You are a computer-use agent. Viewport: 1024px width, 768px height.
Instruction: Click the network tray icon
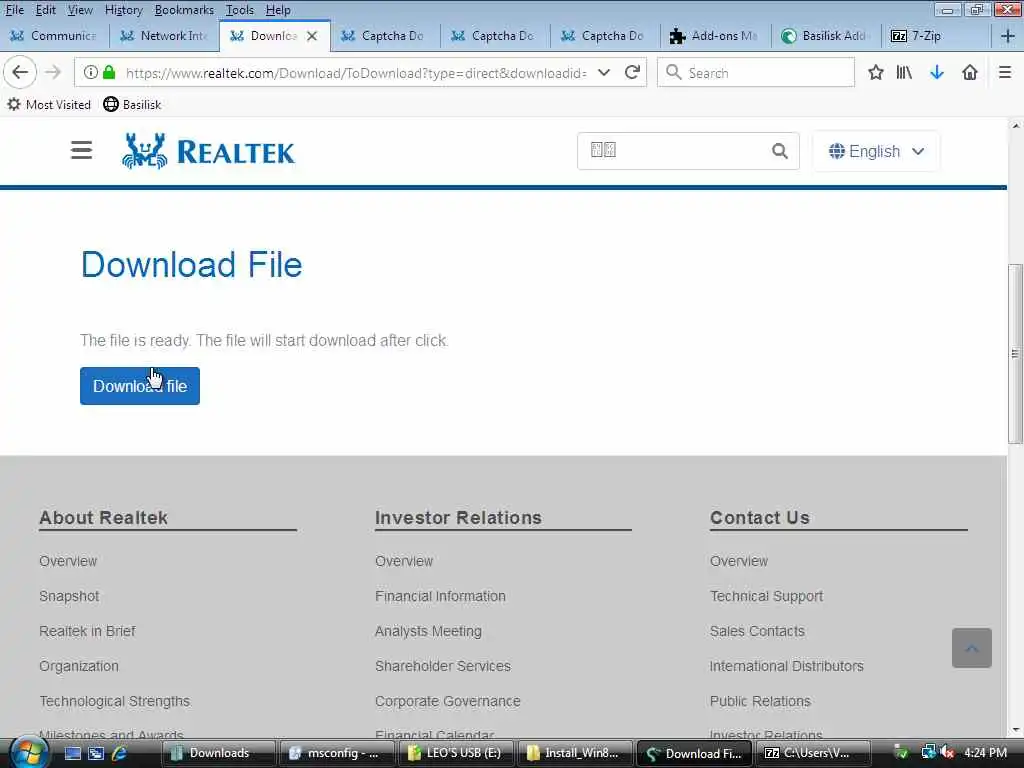click(928, 752)
